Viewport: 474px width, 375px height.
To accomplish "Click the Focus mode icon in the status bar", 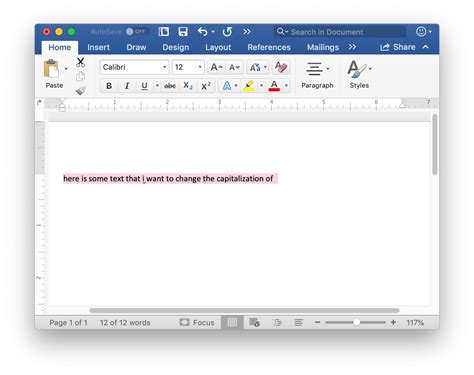I will (x=184, y=322).
